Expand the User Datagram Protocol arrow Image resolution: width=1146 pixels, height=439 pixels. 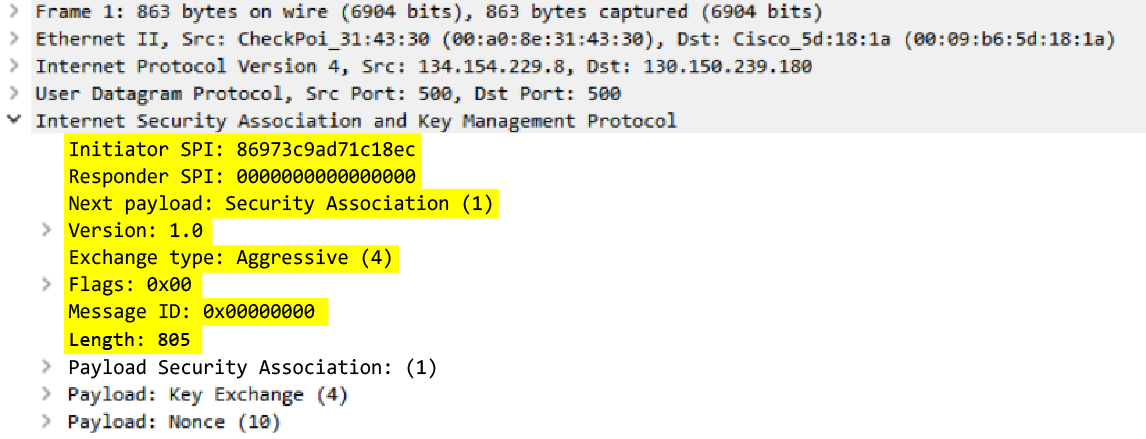point(13,94)
